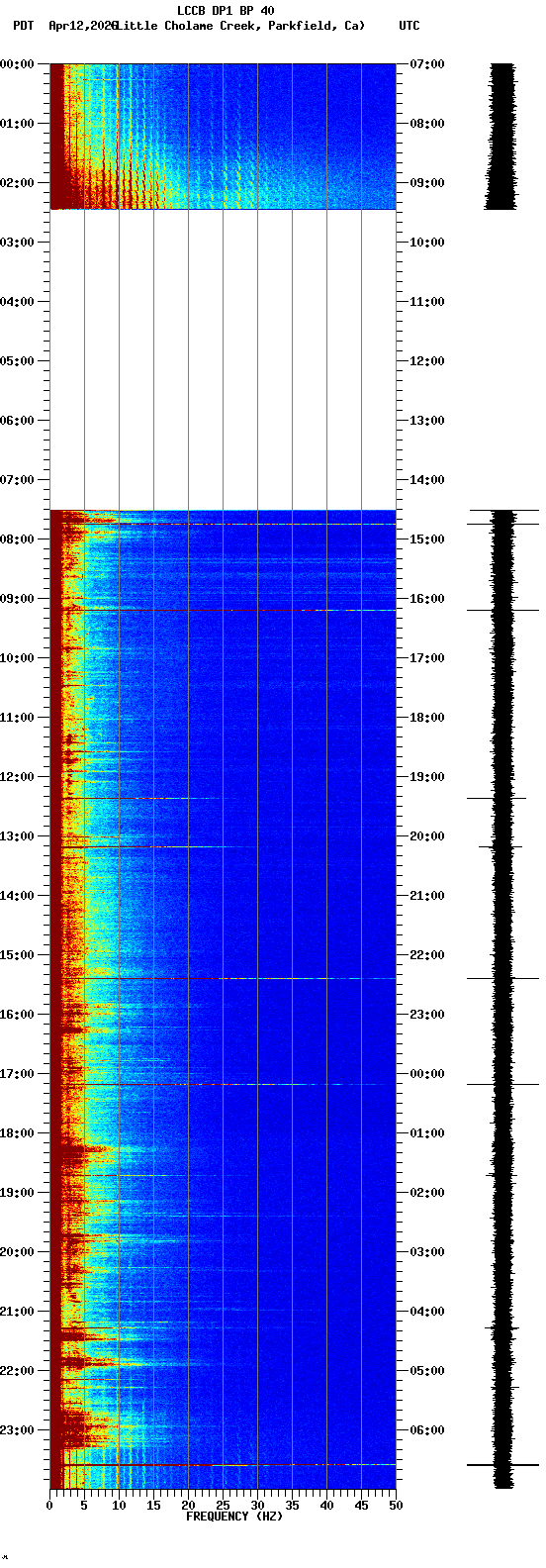Click "09:00" on the PDT axis
This screenshot has width=546, height=1568.
coord(16,599)
